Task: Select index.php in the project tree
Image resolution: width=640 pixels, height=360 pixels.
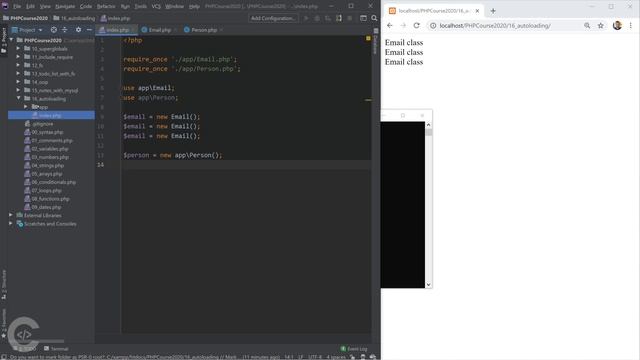Action: point(51,116)
